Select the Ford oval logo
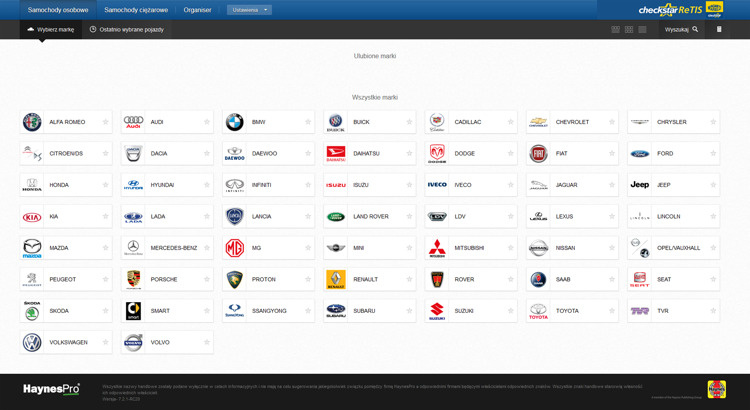 coord(640,154)
